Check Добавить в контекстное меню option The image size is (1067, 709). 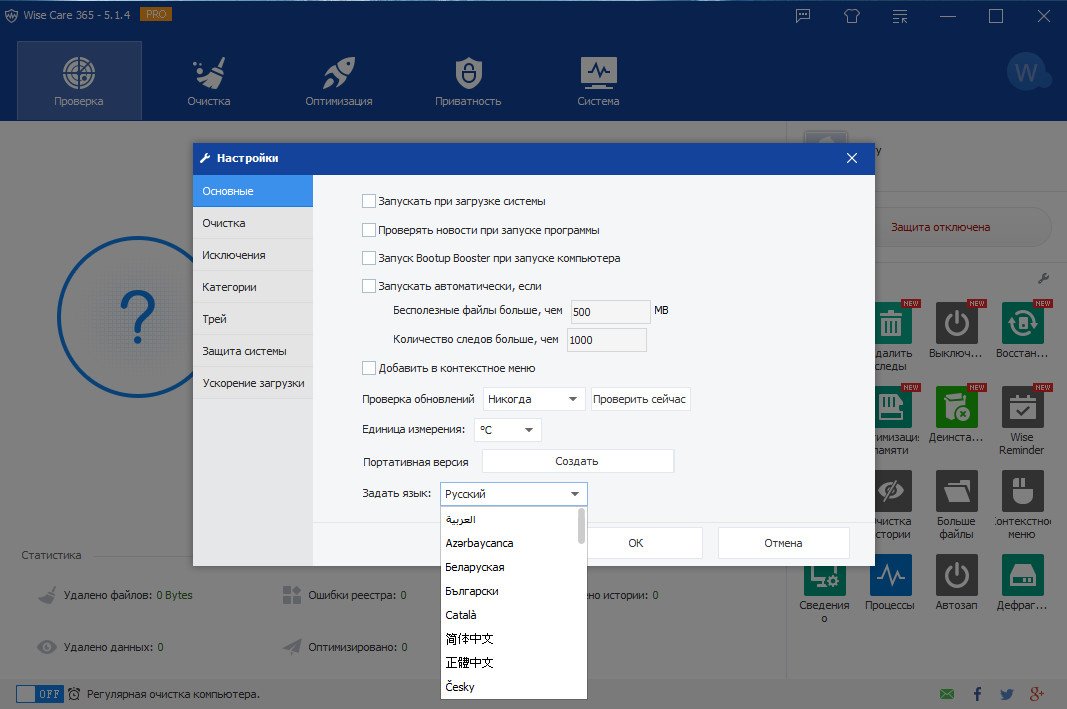(x=369, y=368)
